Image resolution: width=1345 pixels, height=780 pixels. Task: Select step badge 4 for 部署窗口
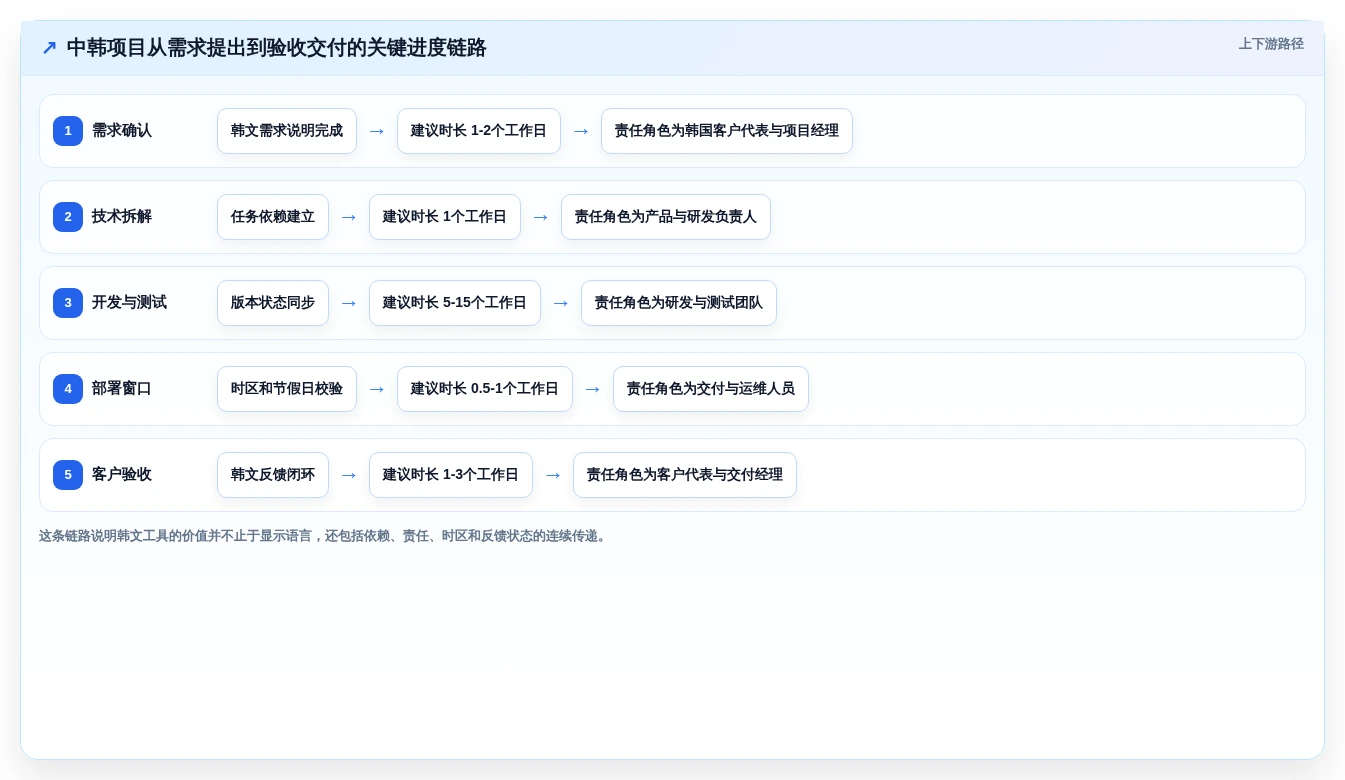point(68,389)
